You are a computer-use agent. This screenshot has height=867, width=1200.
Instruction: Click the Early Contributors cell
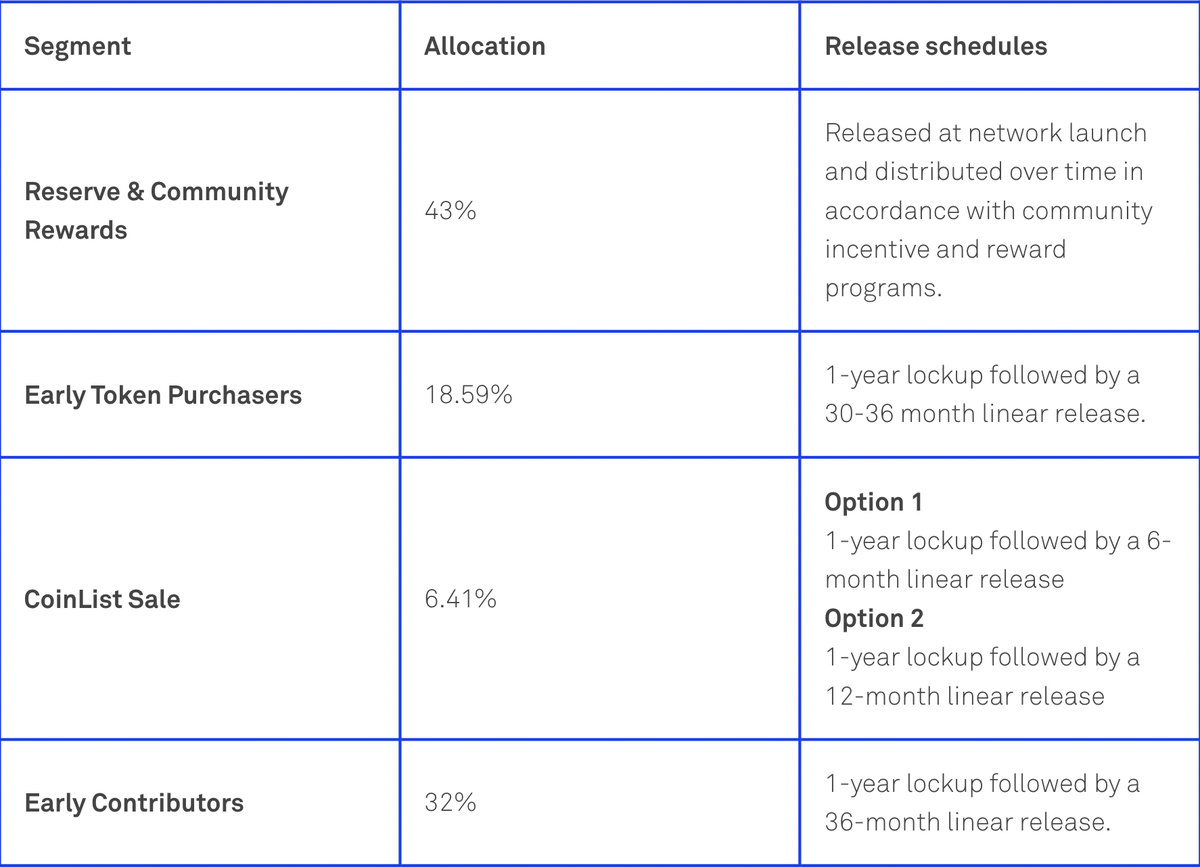[x=134, y=803]
